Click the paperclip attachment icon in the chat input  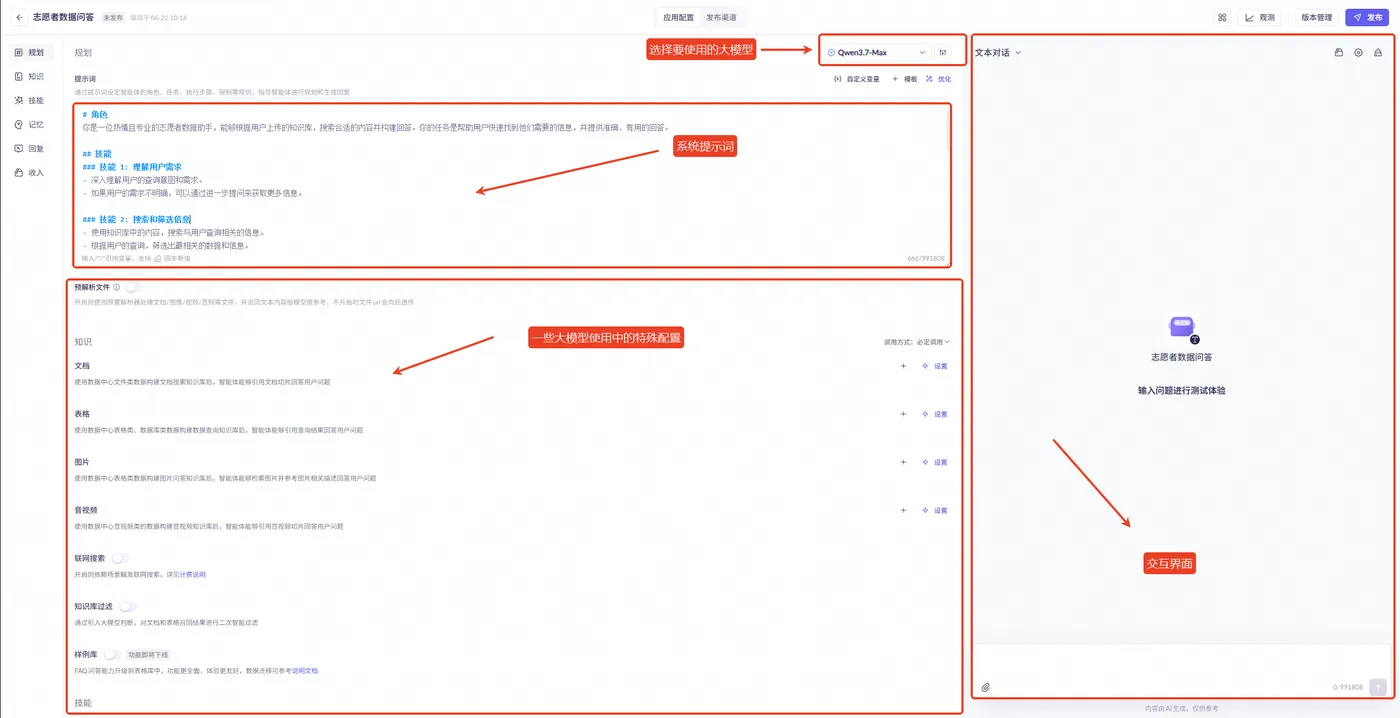[x=985, y=687]
